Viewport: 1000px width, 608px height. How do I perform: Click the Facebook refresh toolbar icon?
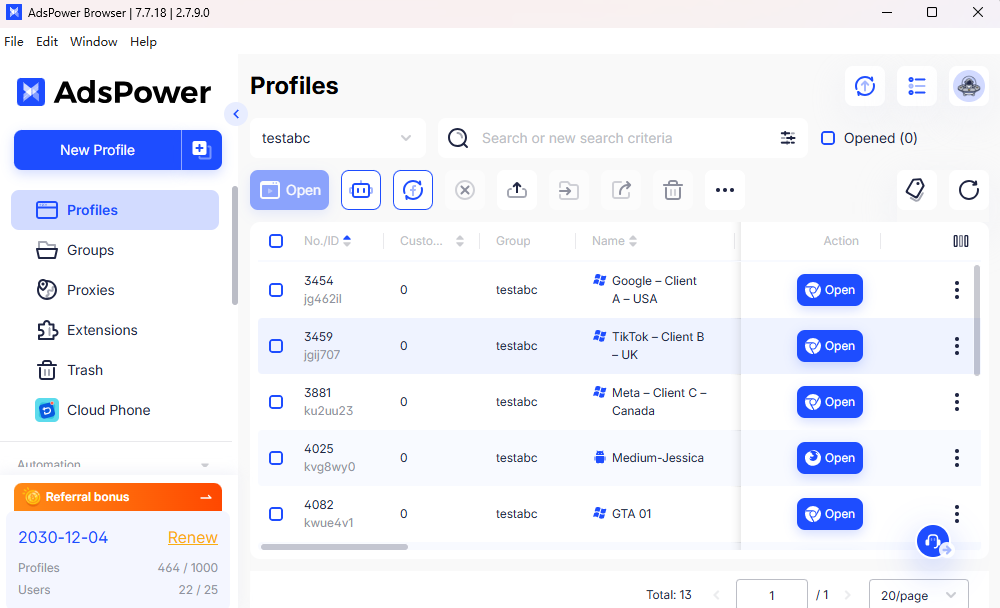click(413, 190)
